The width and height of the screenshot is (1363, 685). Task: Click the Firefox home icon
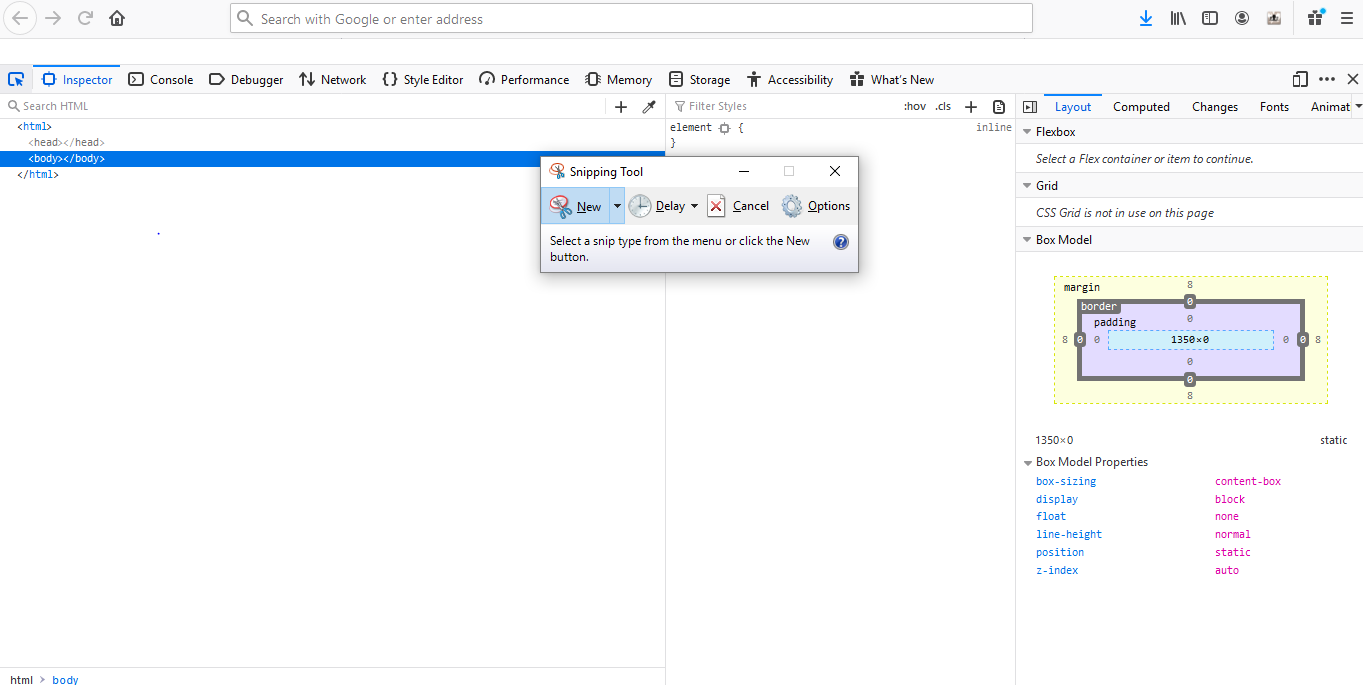[117, 18]
